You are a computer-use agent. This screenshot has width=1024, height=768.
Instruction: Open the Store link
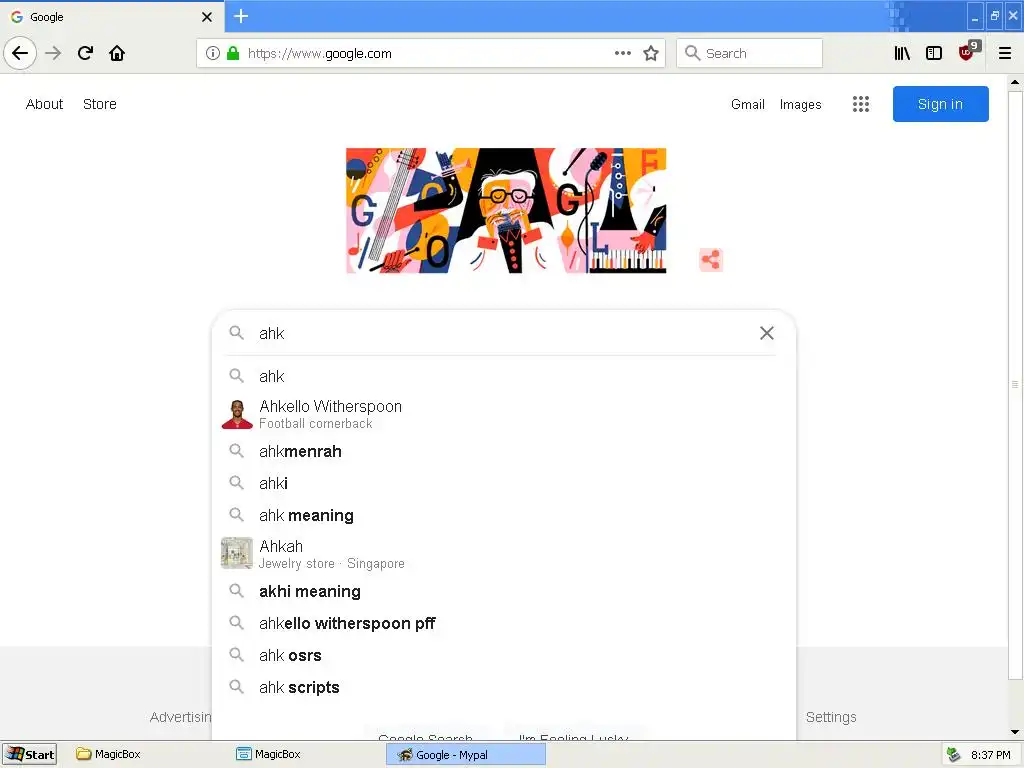tap(100, 104)
